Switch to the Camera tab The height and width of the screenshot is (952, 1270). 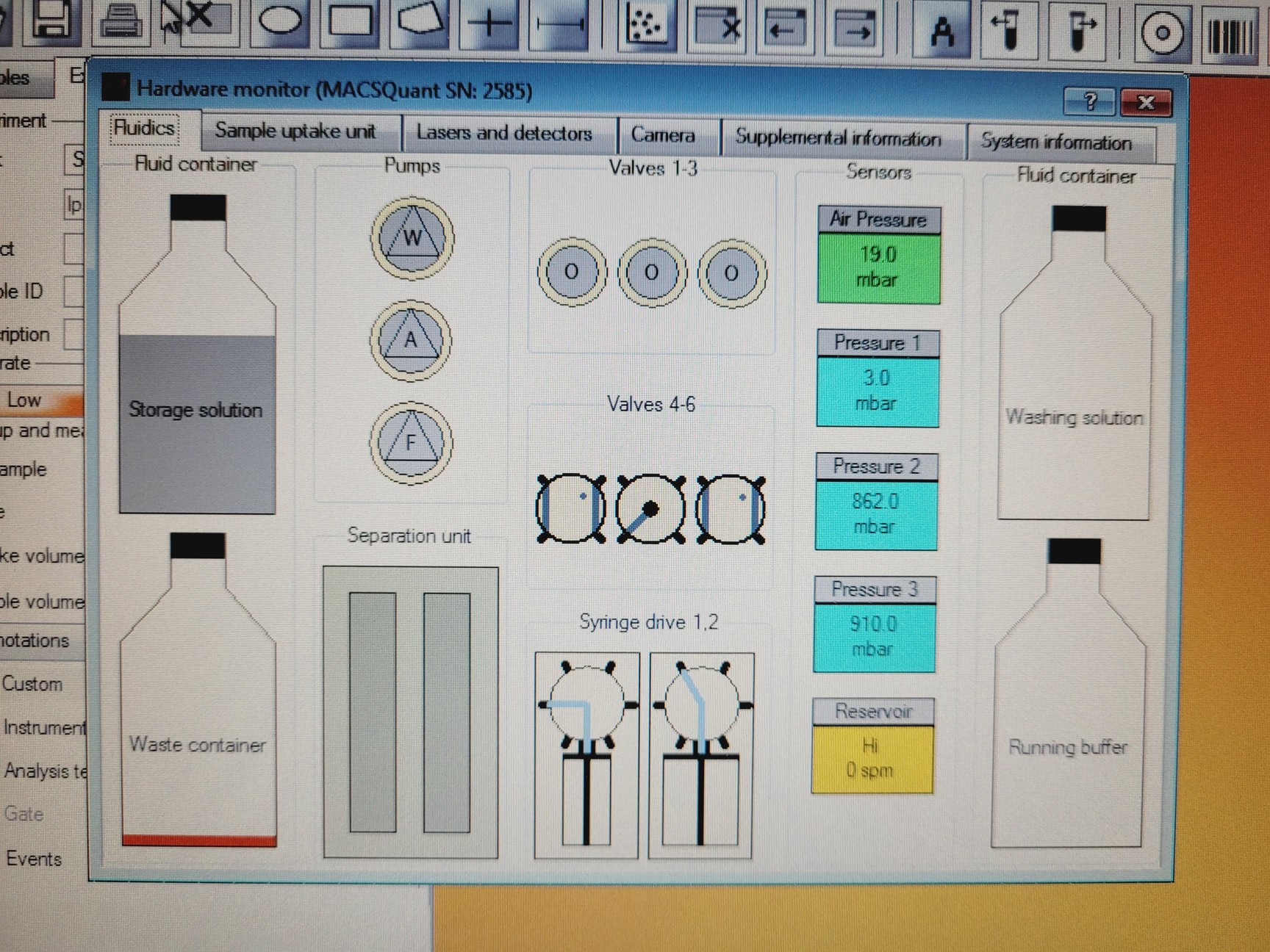pos(662,135)
